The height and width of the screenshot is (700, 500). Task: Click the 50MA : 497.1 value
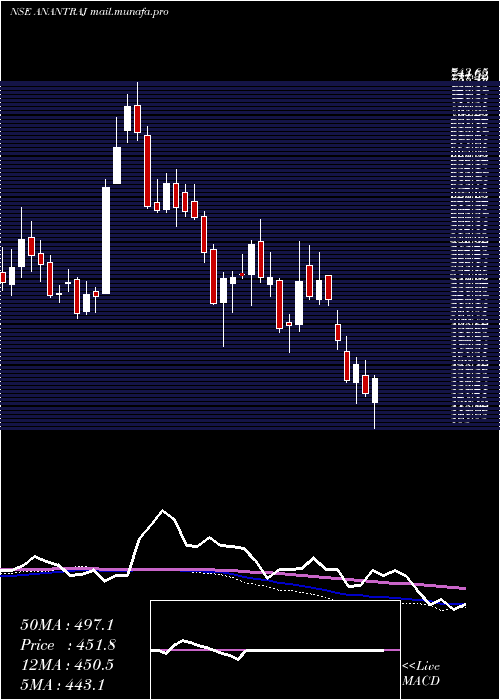coord(67,625)
